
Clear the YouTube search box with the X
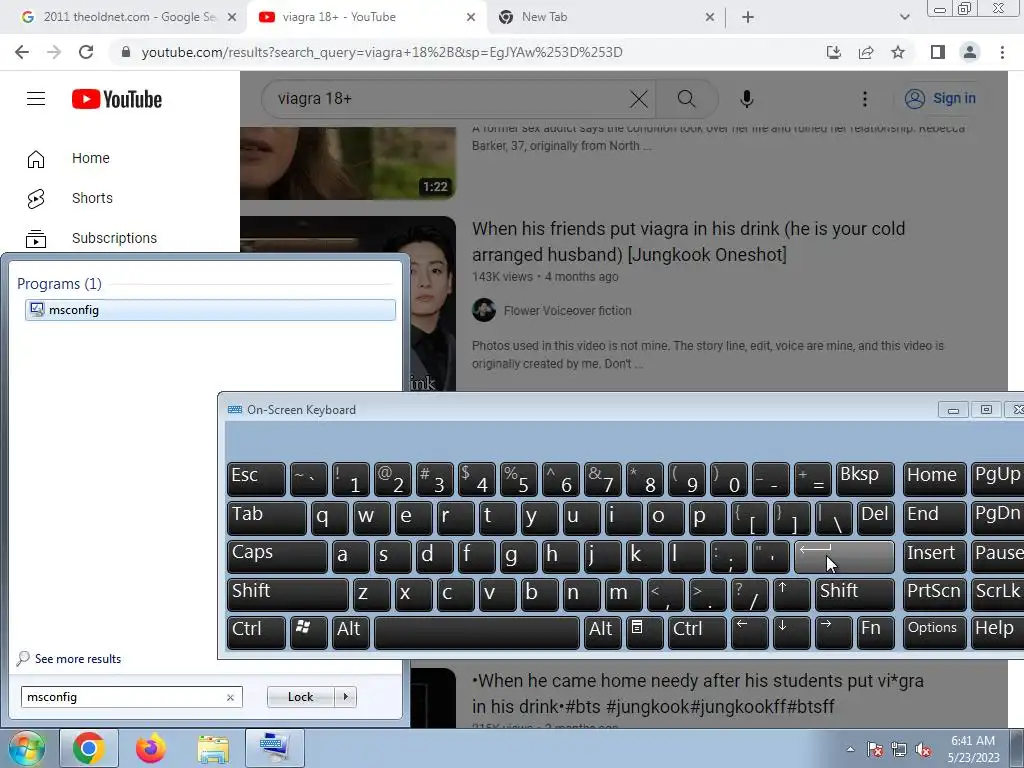(x=639, y=99)
